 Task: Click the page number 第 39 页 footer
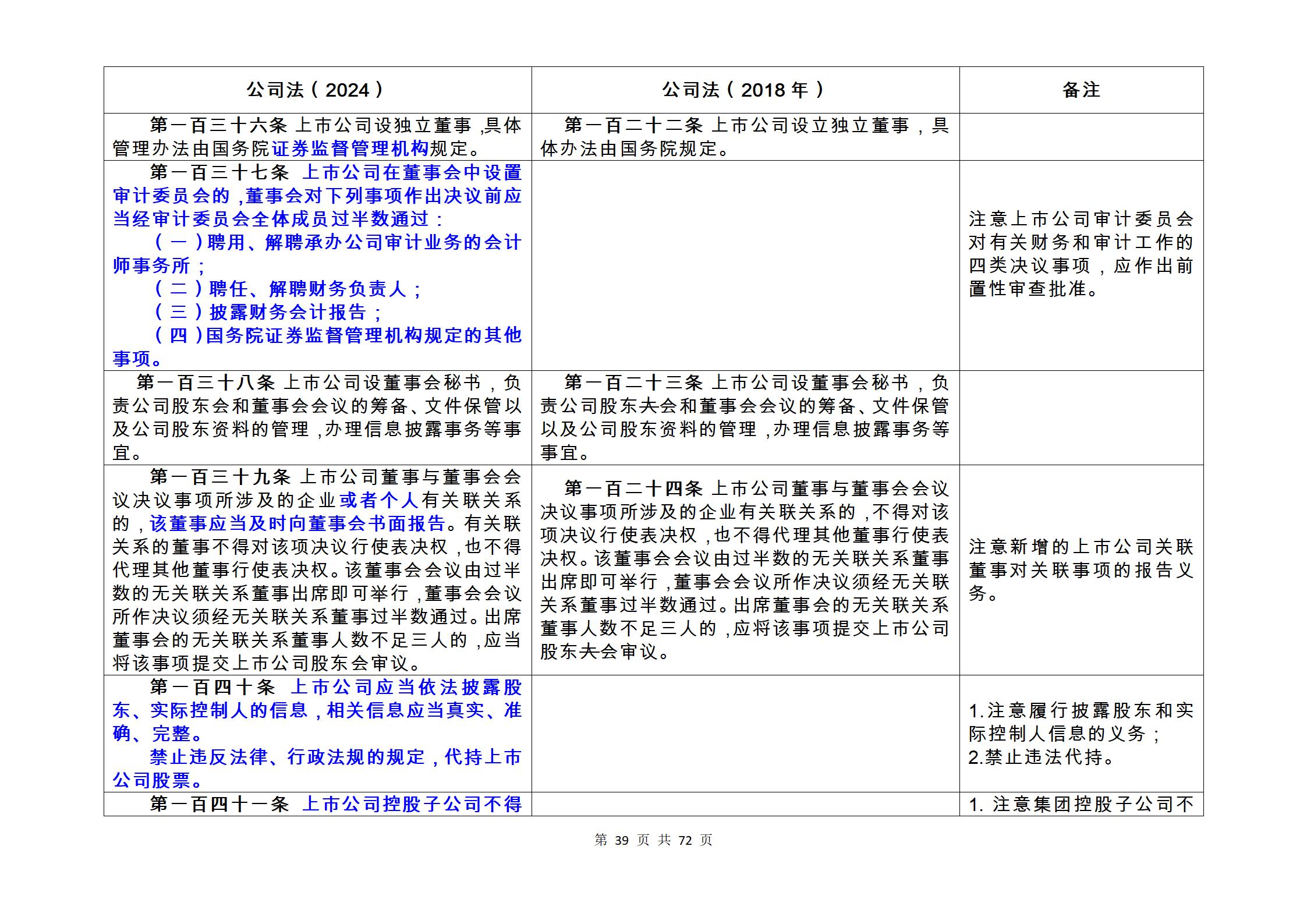pos(622,840)
